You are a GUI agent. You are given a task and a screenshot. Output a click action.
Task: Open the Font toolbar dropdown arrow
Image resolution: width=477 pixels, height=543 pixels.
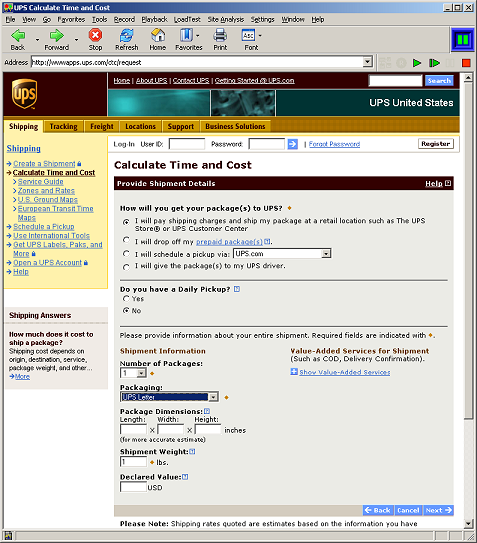tap(260, 35)
